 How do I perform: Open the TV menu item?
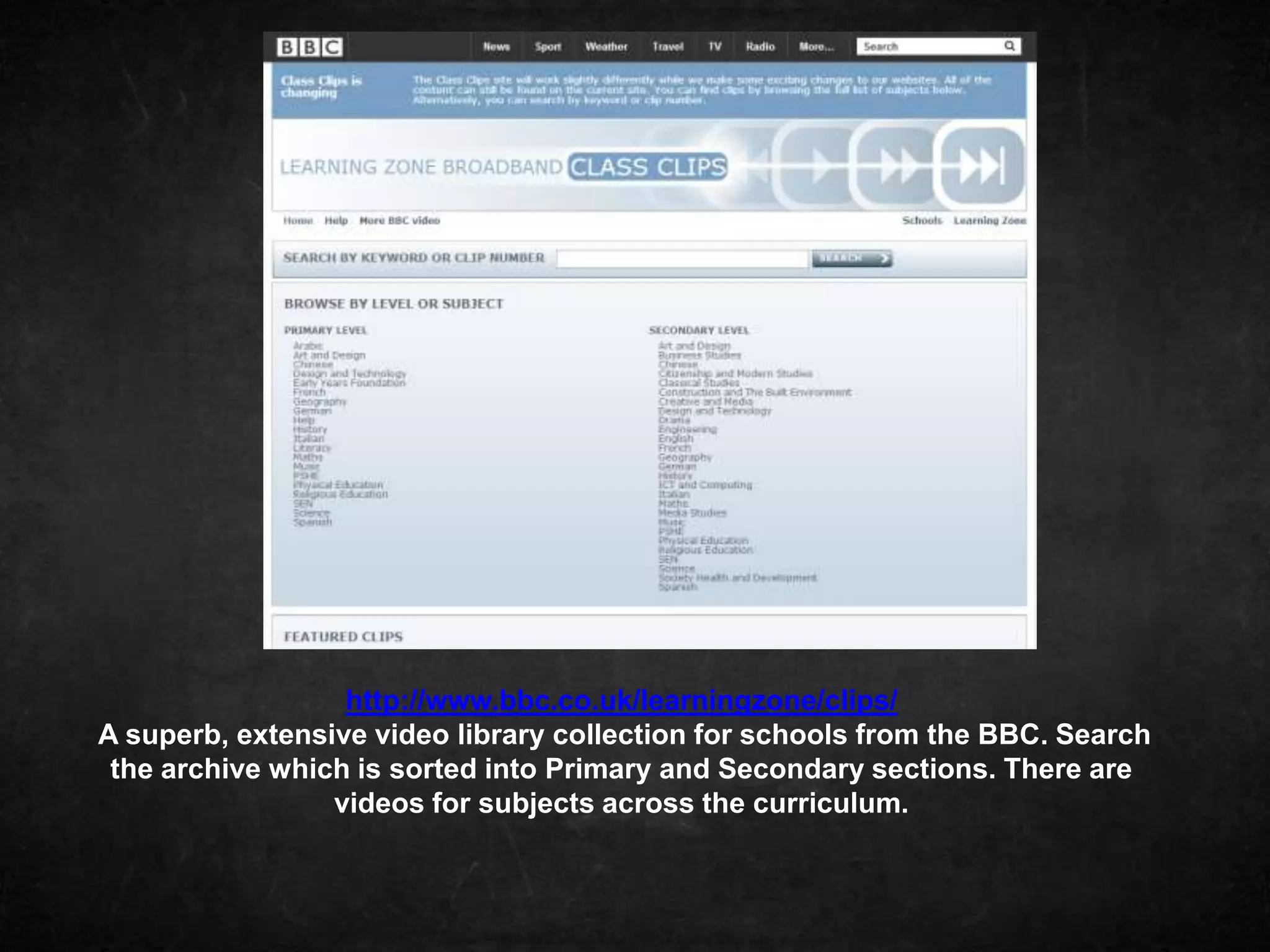[715, 46]
